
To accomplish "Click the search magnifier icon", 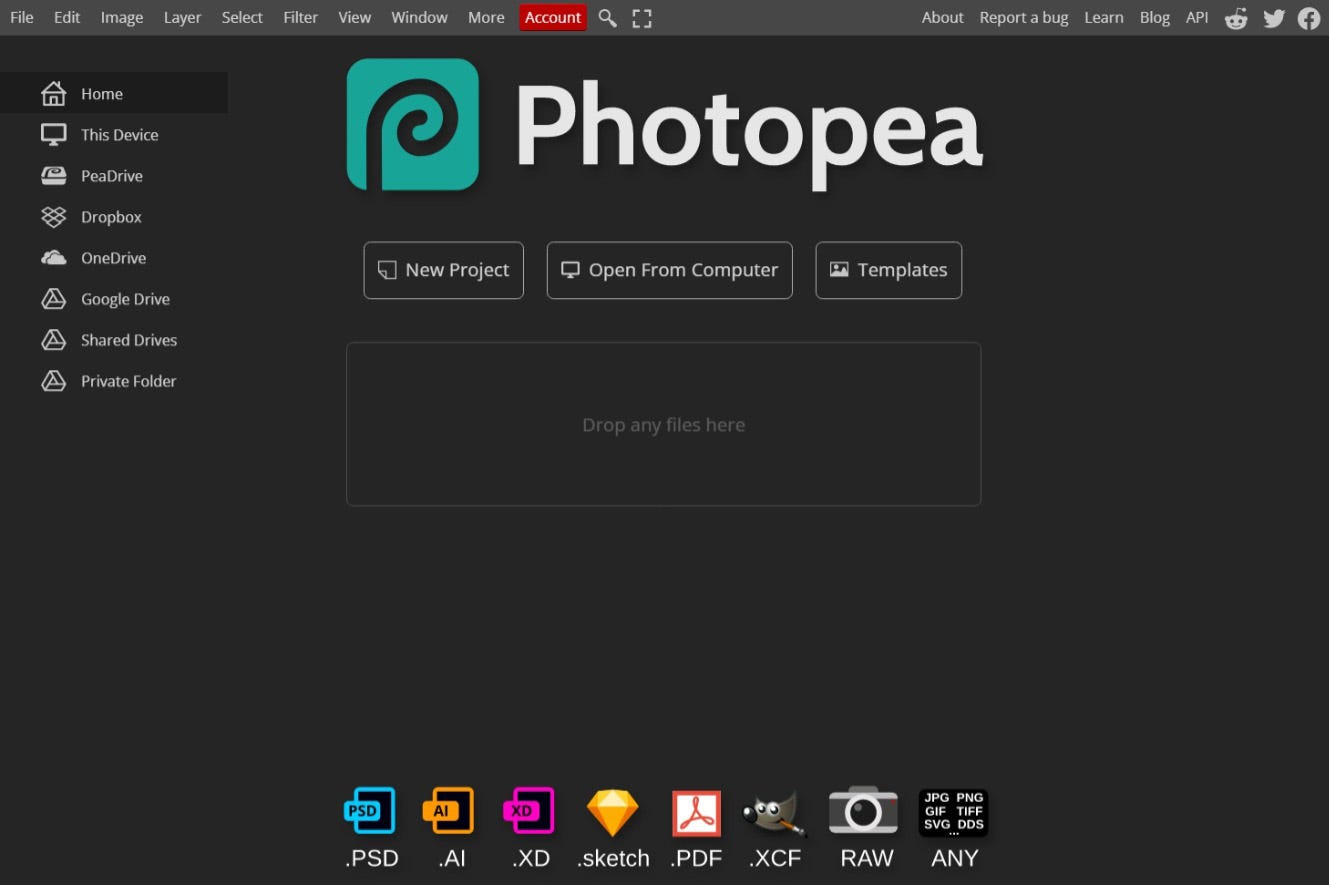I will coord(607,18).
